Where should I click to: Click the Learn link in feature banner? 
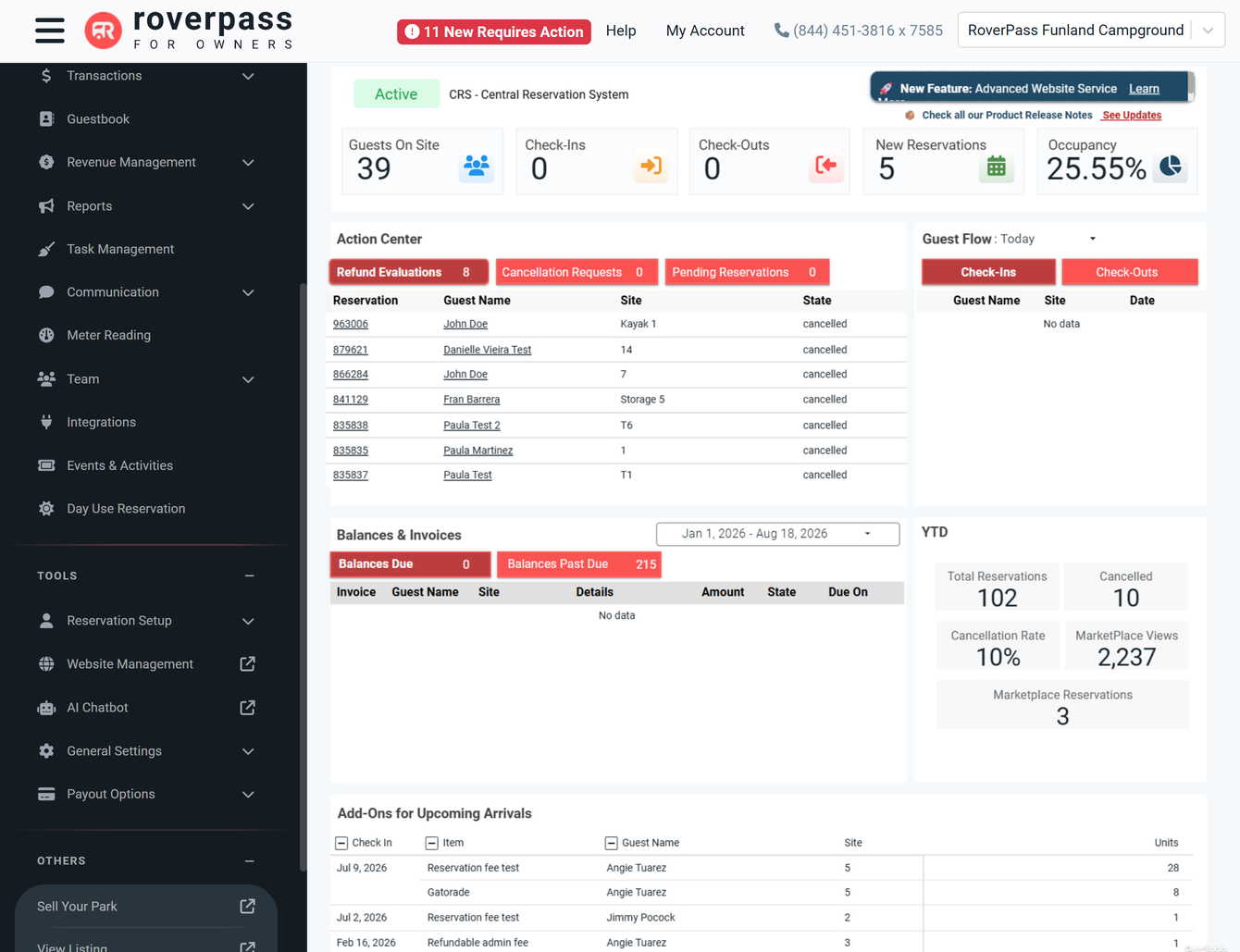point(1144,89)
